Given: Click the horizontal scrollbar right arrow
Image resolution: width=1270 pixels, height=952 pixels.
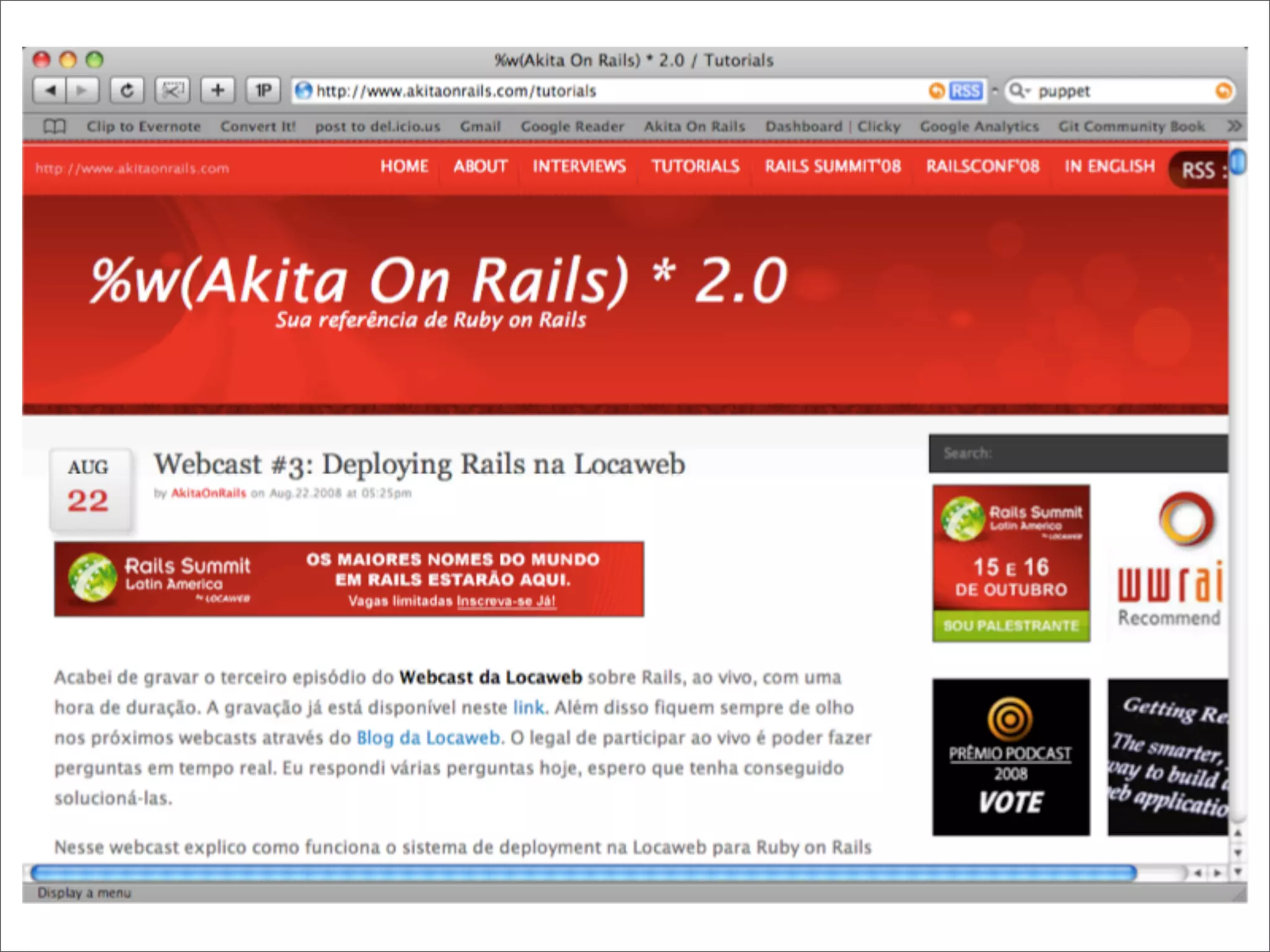Looking at the screenshot, I should 1217,873.
